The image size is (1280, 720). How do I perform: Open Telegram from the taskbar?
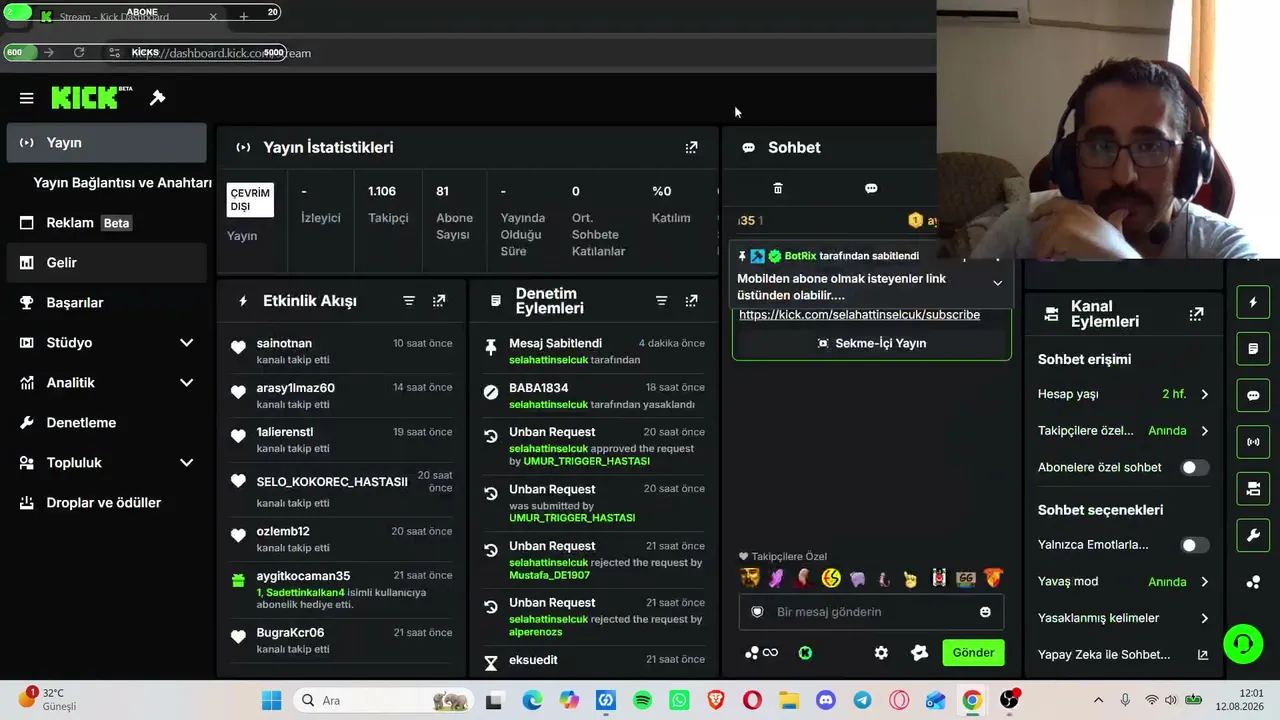[x=862, y=701]
